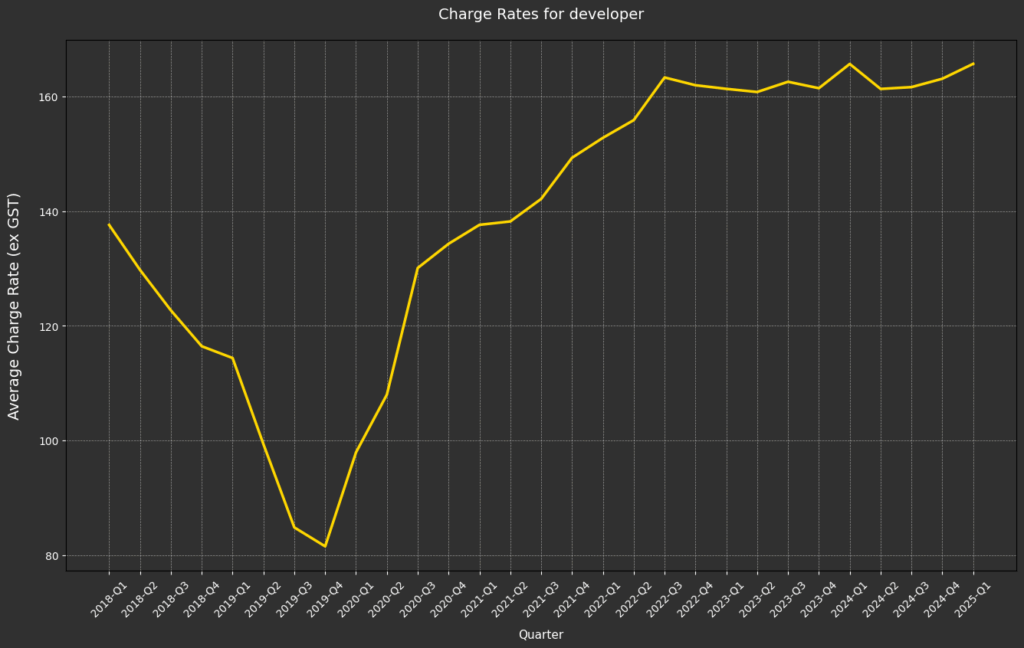Click the 2021-Q1 quarter label
This screenshot has height=648, width=1024.
pyautogui.click(x=479, y=600)
